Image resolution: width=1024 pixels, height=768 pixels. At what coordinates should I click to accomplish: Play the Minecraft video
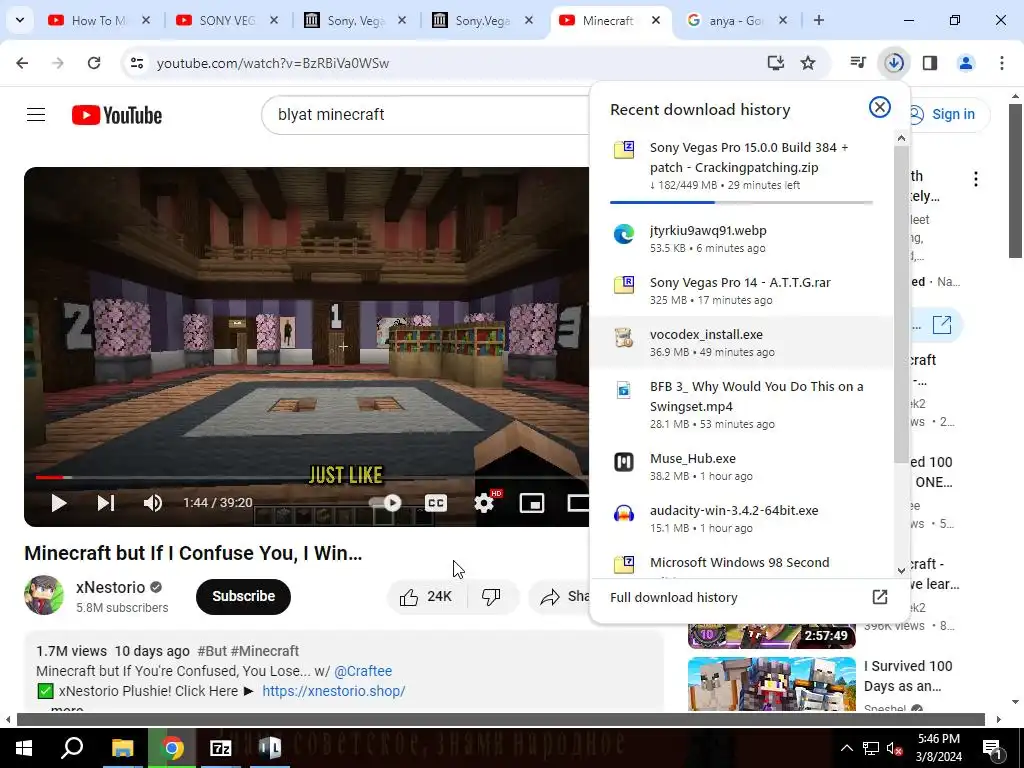[x=59, y=503]
